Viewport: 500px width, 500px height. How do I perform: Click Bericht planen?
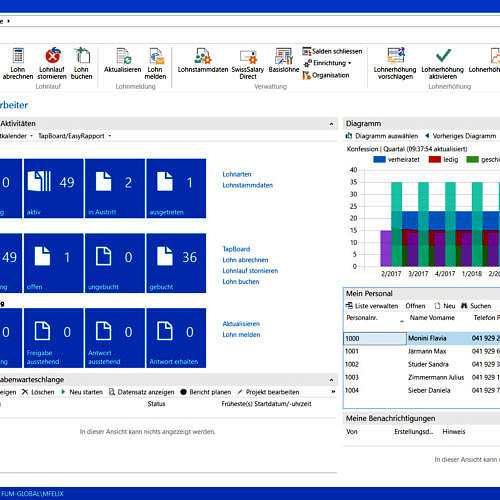(206, 392)
